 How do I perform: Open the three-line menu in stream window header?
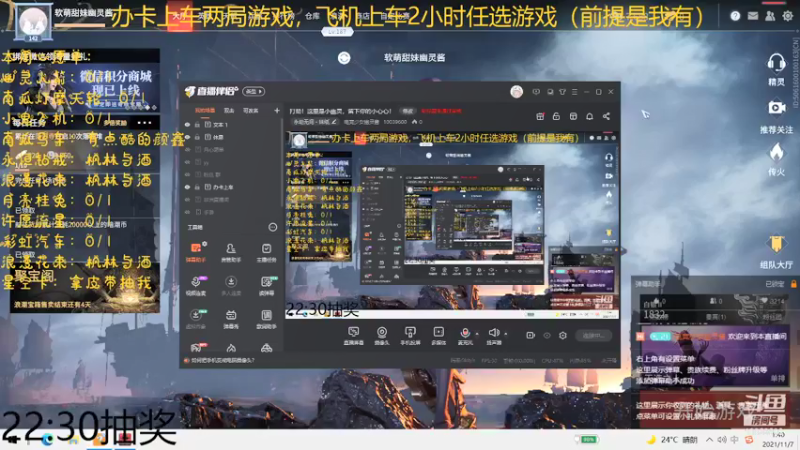[x=574, y=92]
